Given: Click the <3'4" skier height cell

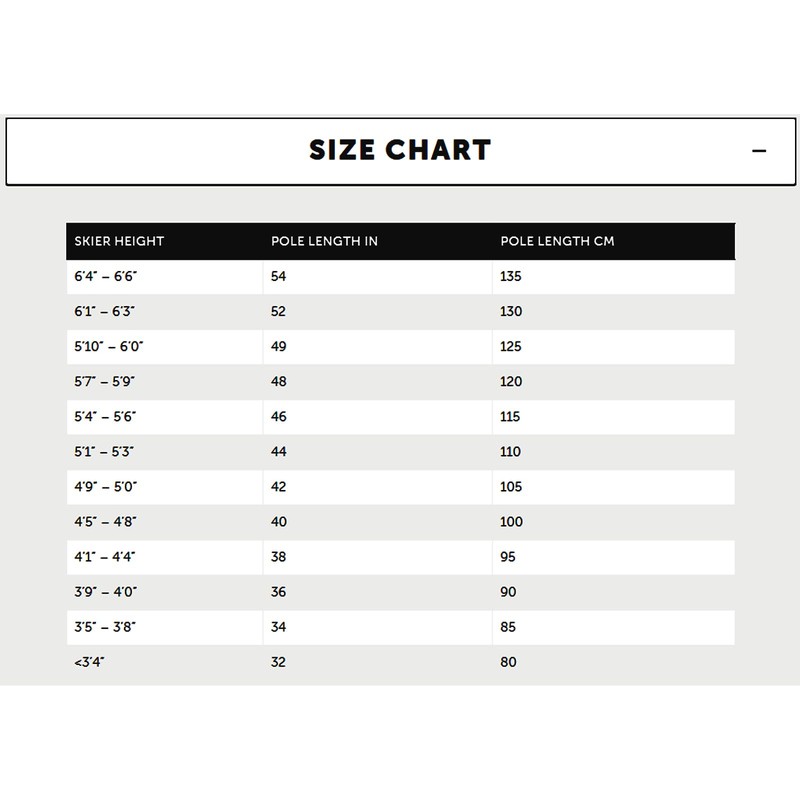Looking at the screenshot, I should click(91, 662).
